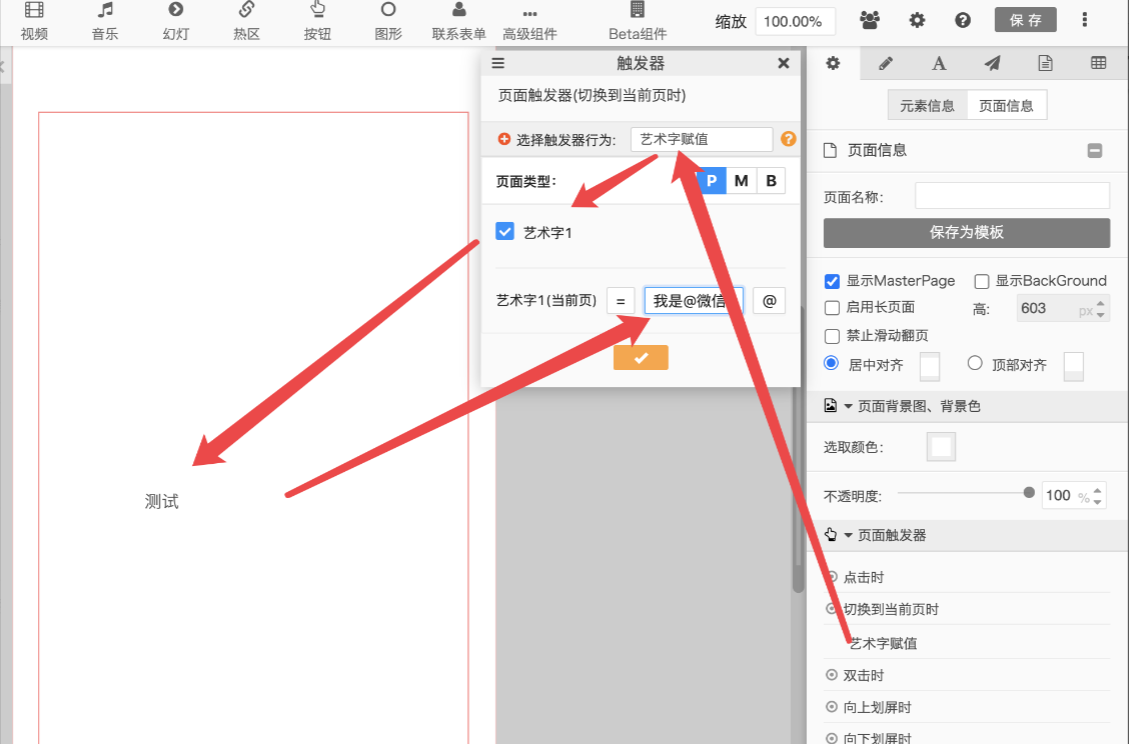
Task: Collapse the 页面触发器 section
Action: [849, 536]
